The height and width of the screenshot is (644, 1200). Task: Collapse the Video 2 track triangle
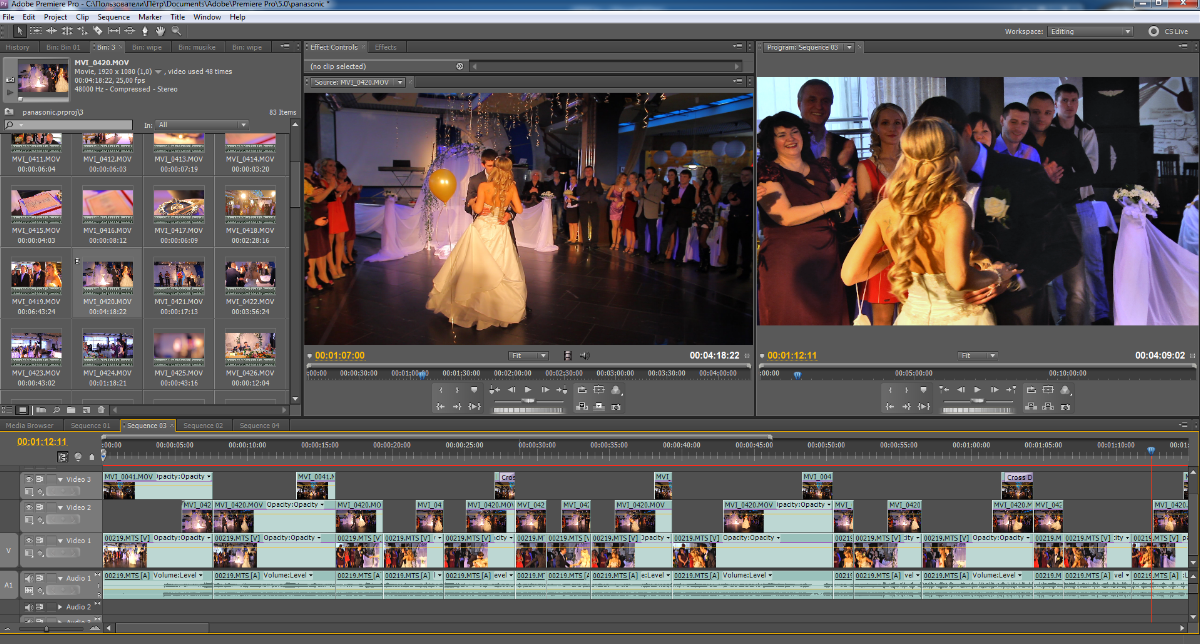click(58, 508)
